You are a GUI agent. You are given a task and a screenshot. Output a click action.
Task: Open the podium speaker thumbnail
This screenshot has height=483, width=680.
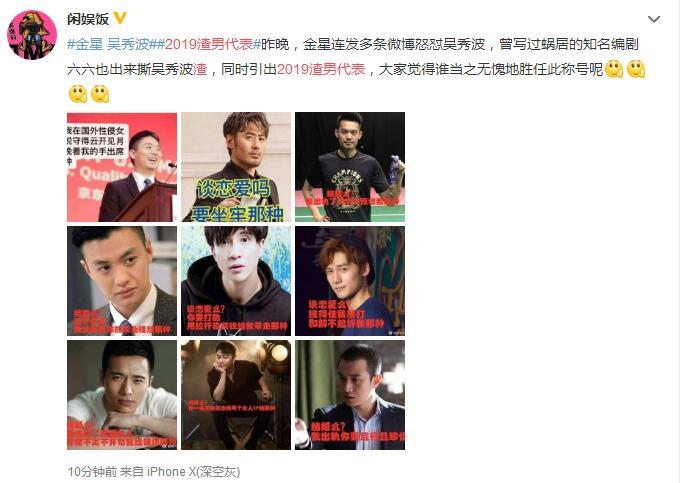(122, 167)
